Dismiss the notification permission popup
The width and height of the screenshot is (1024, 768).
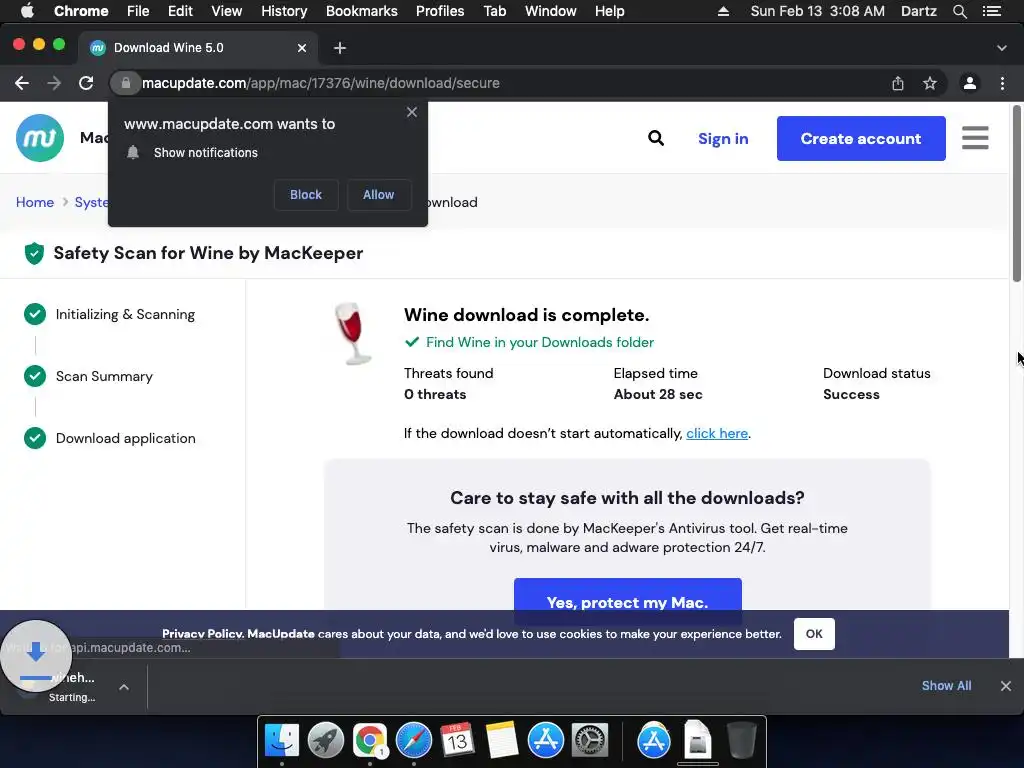tap(411, 112)
